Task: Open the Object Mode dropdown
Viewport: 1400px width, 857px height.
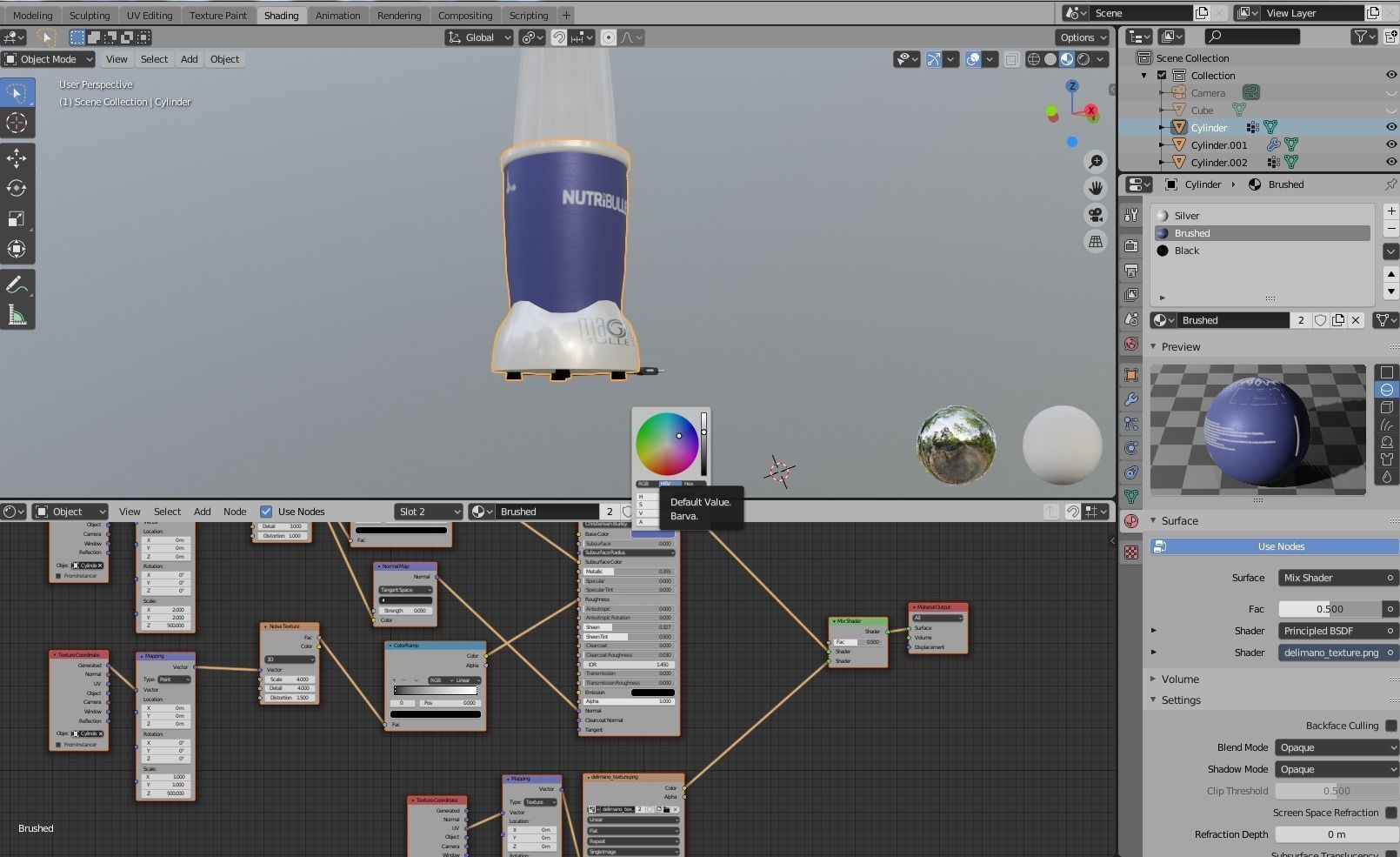Action: (x=48, y=59)
